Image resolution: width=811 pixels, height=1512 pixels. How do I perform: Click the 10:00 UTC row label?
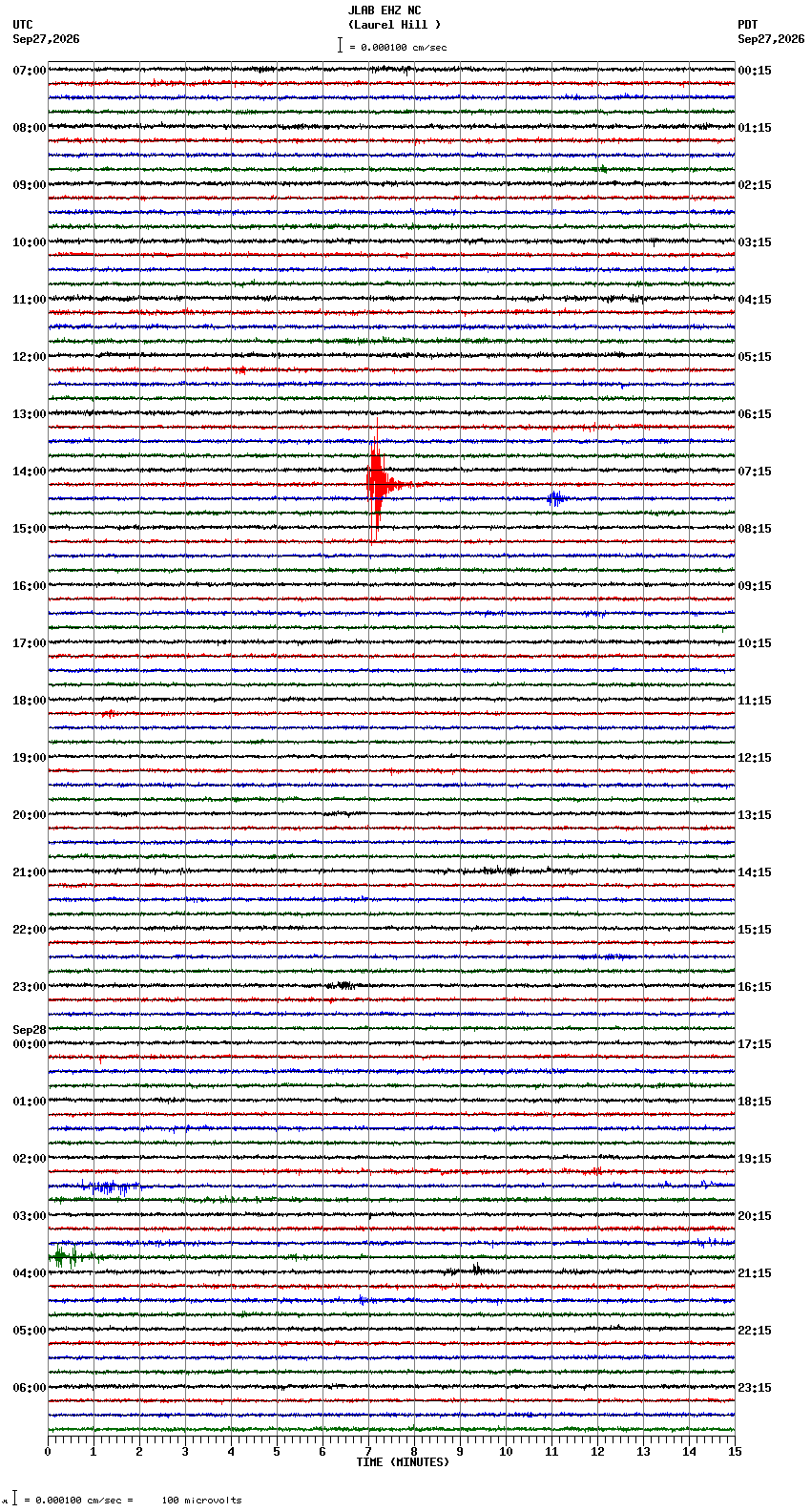(x=30, y=242)
